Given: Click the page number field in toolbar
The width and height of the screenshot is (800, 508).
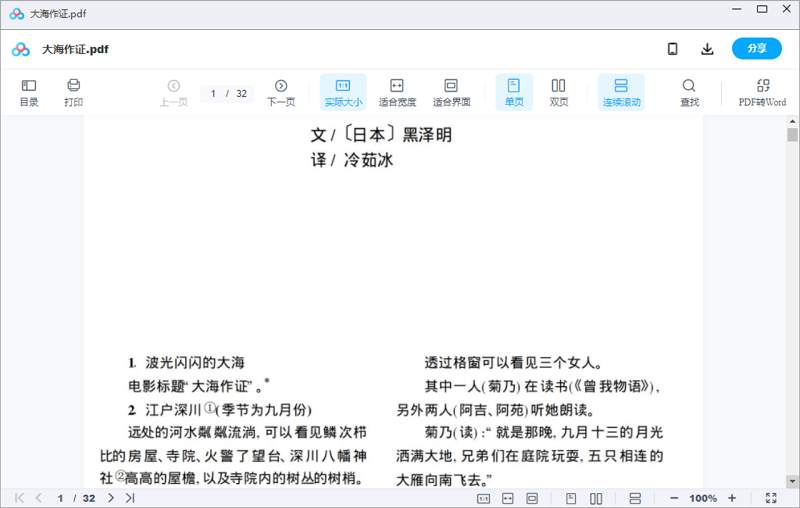Looking at the screenshot, I should pos(215,93).
